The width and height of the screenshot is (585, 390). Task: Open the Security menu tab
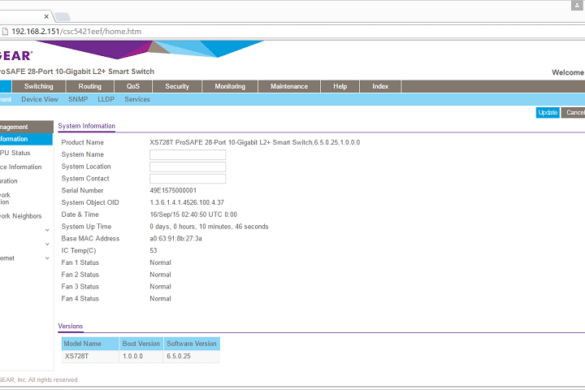pyautogui.click(x=177, y=86)
